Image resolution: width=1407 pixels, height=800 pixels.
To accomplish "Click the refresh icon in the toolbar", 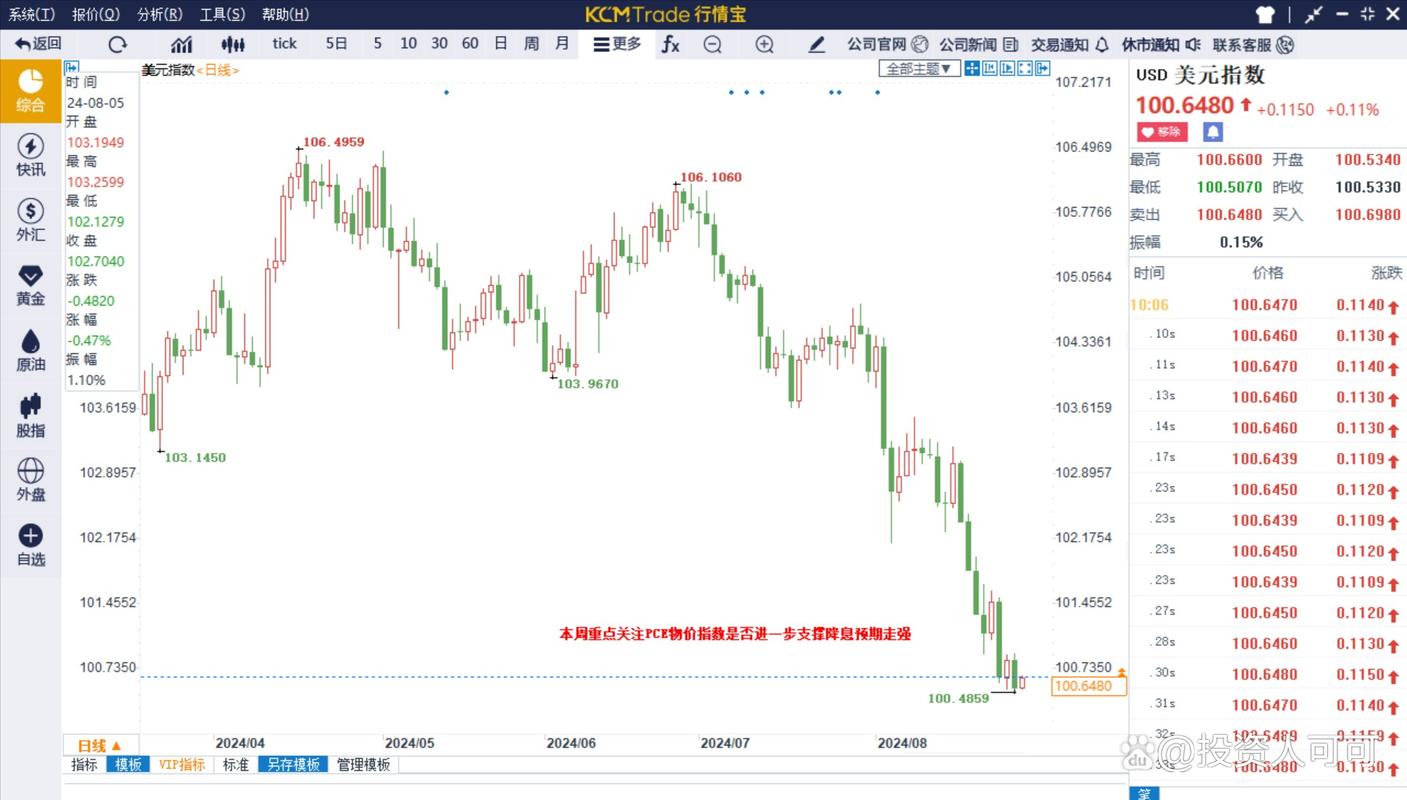I will [x=117, y=44].
